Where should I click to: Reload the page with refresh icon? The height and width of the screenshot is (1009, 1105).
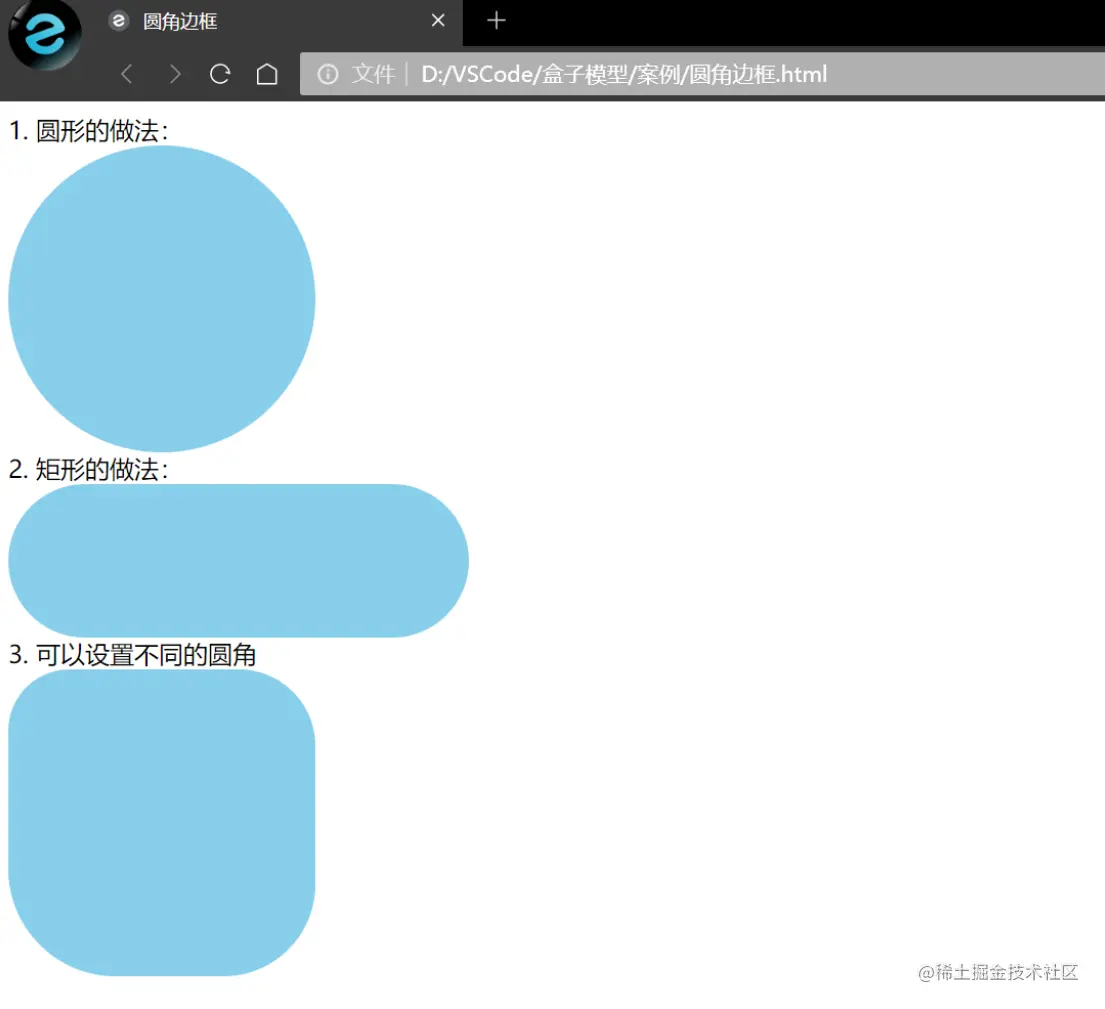220,74
